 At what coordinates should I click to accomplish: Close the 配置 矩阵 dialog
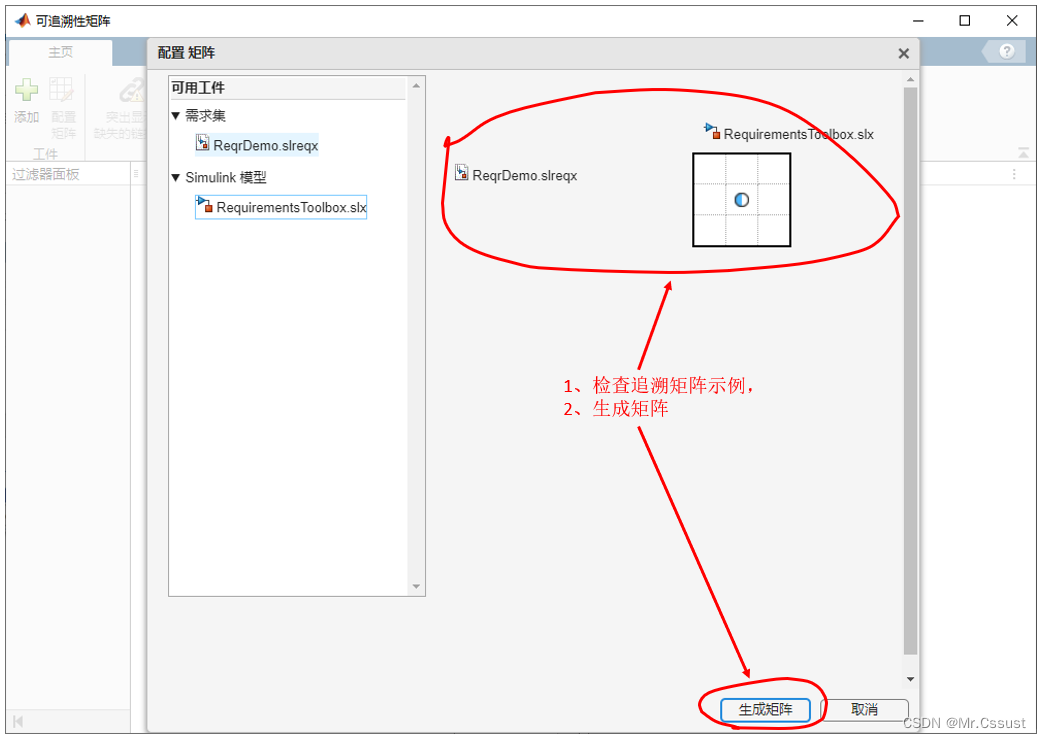tap(903, 54)
